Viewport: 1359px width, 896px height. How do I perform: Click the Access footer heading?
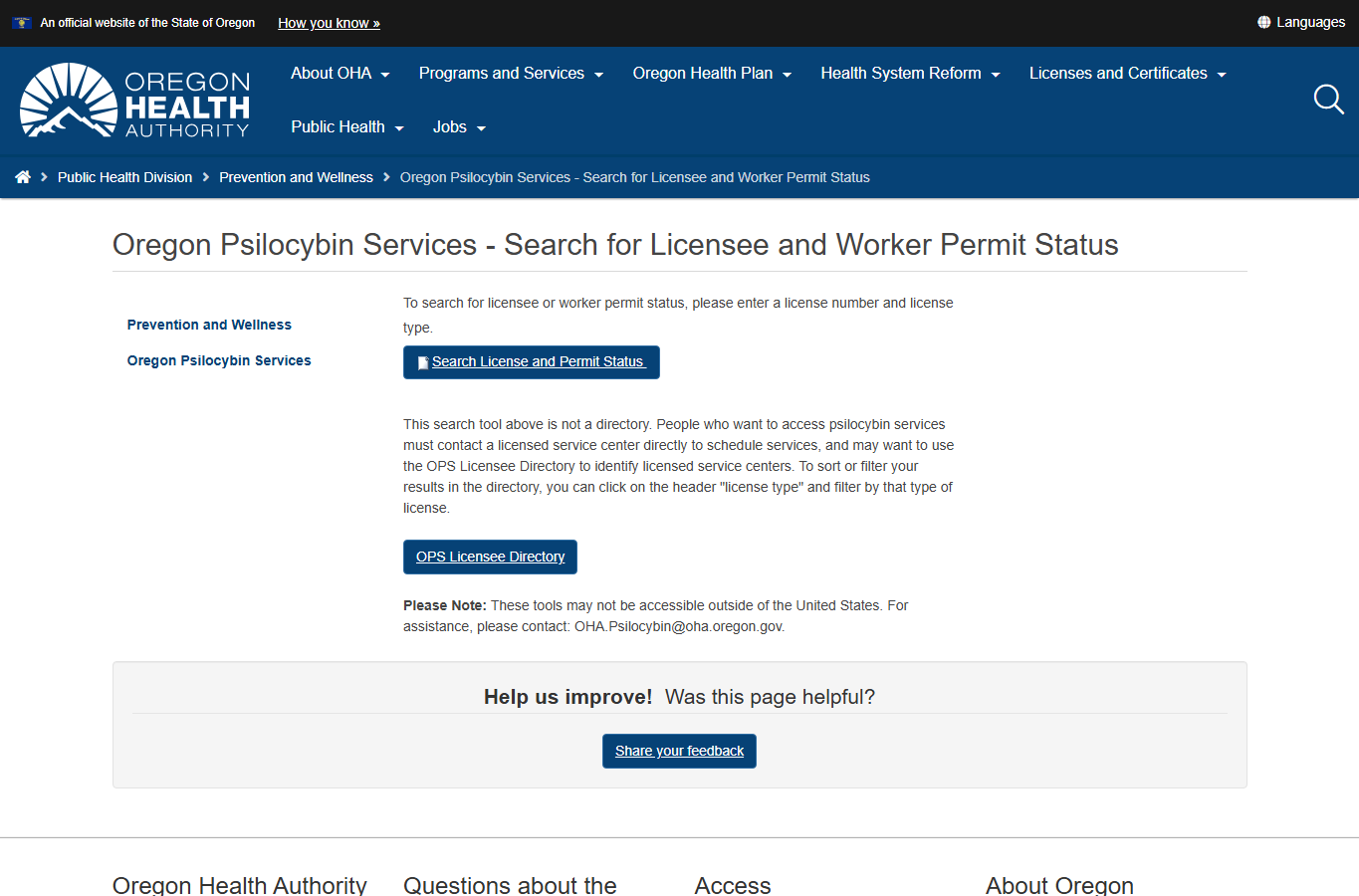[x=733, y=884]
